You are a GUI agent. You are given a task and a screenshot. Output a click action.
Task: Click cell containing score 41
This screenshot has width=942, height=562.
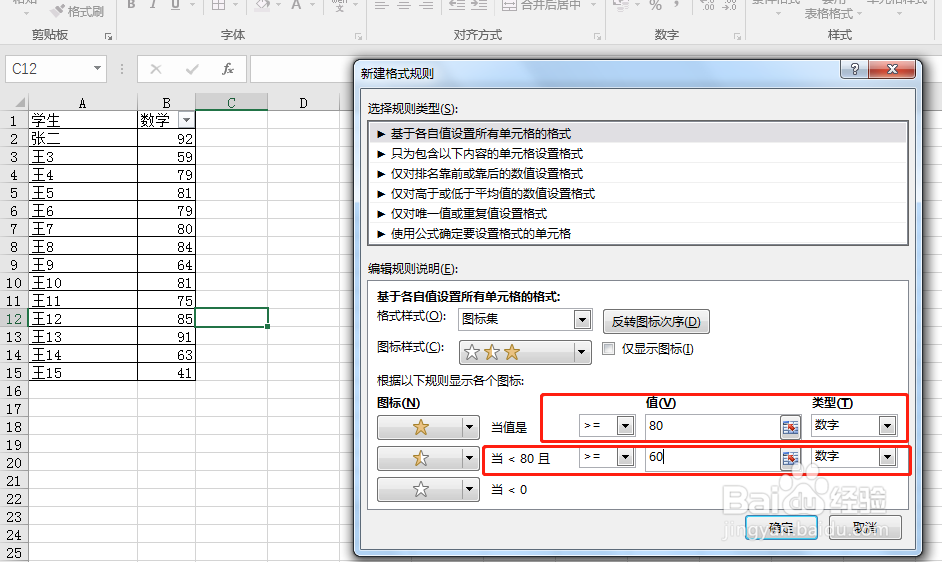166,373
